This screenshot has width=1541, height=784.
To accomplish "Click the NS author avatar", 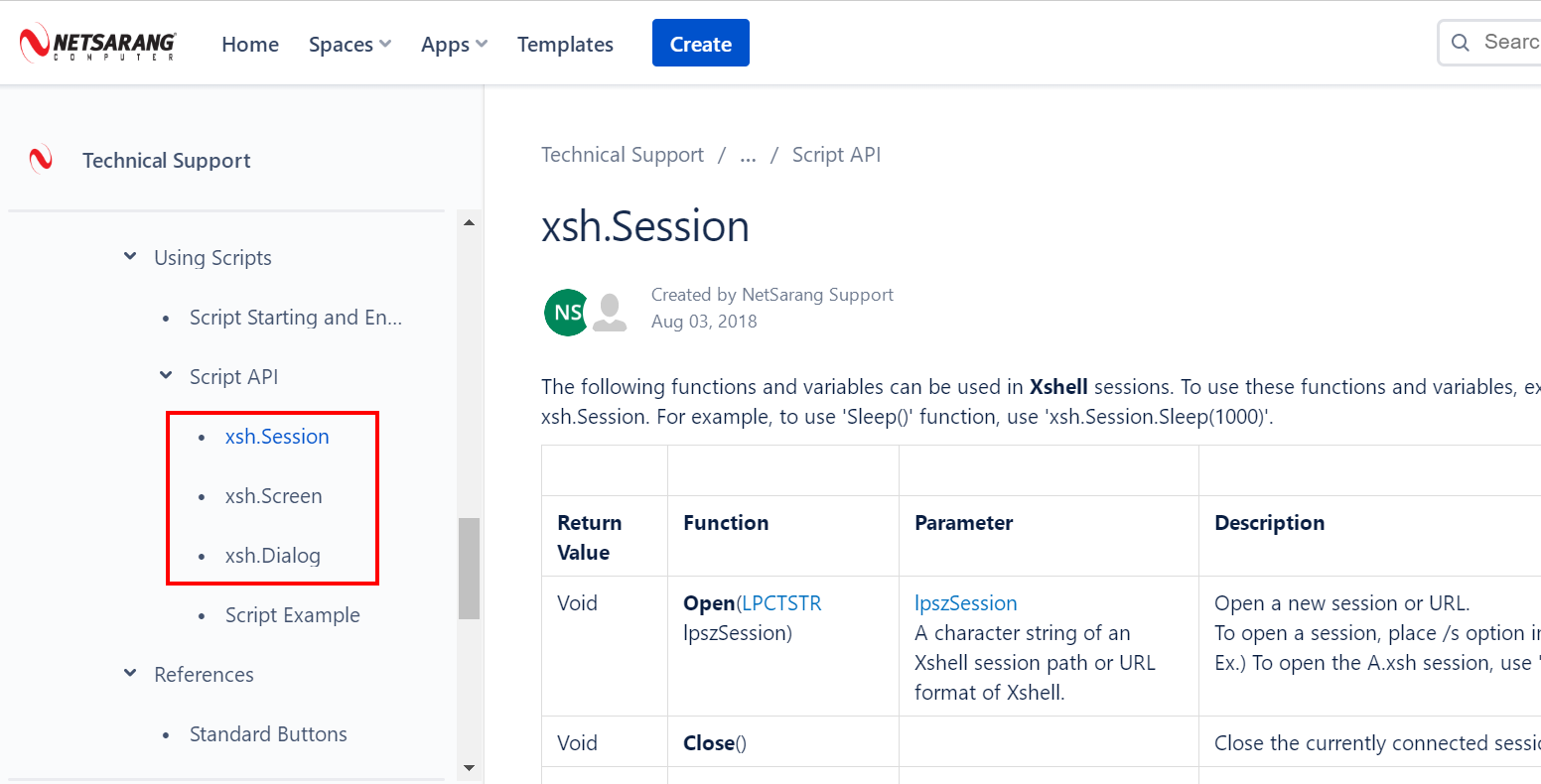I will [567, 313].
